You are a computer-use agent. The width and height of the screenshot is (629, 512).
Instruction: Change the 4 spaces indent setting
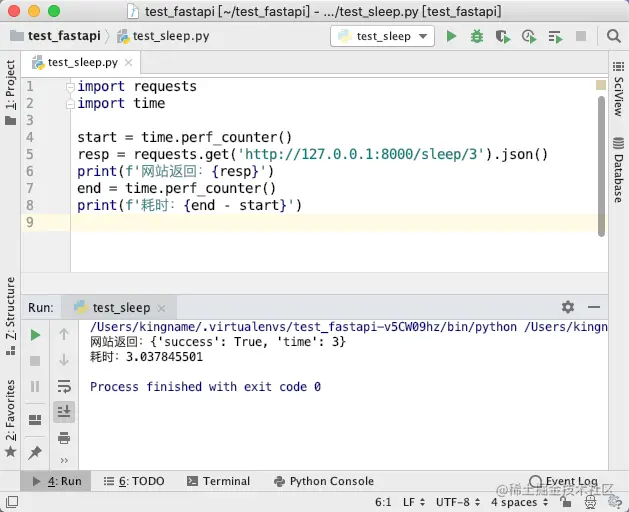[519, 502]
